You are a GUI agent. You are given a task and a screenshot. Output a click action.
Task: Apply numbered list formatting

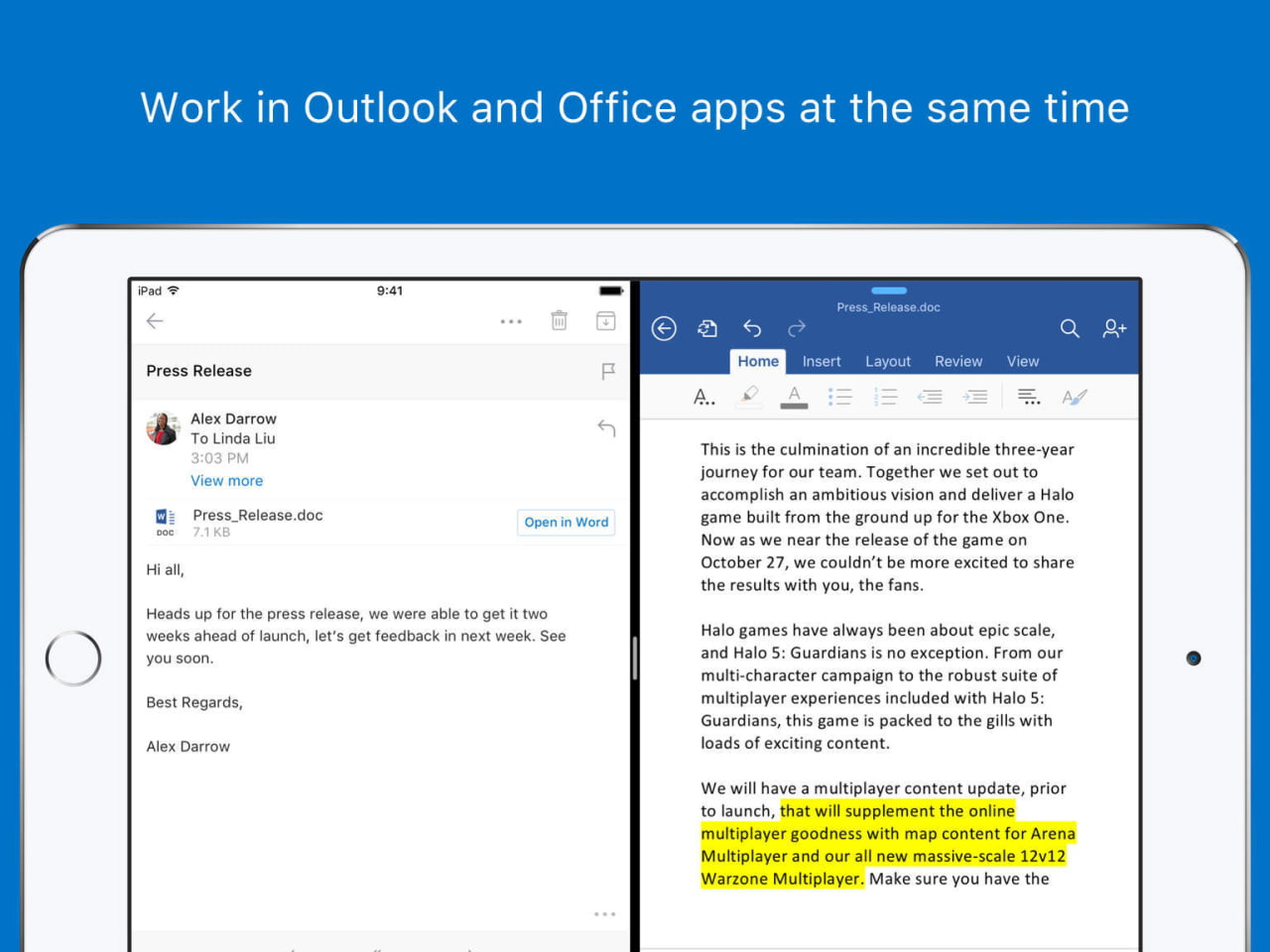885,396
